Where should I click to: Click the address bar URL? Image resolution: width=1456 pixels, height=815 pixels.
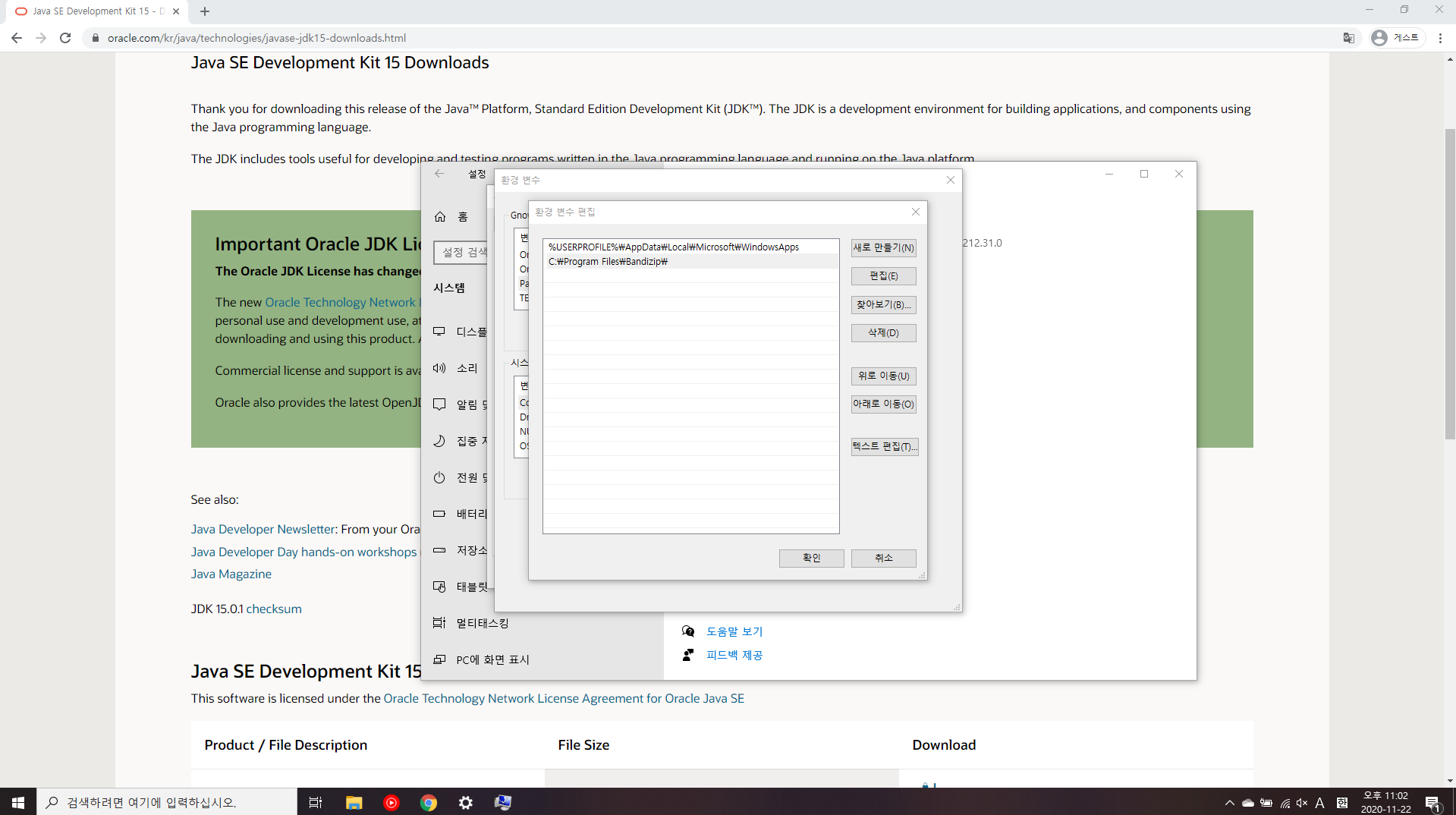pos(256,38)
